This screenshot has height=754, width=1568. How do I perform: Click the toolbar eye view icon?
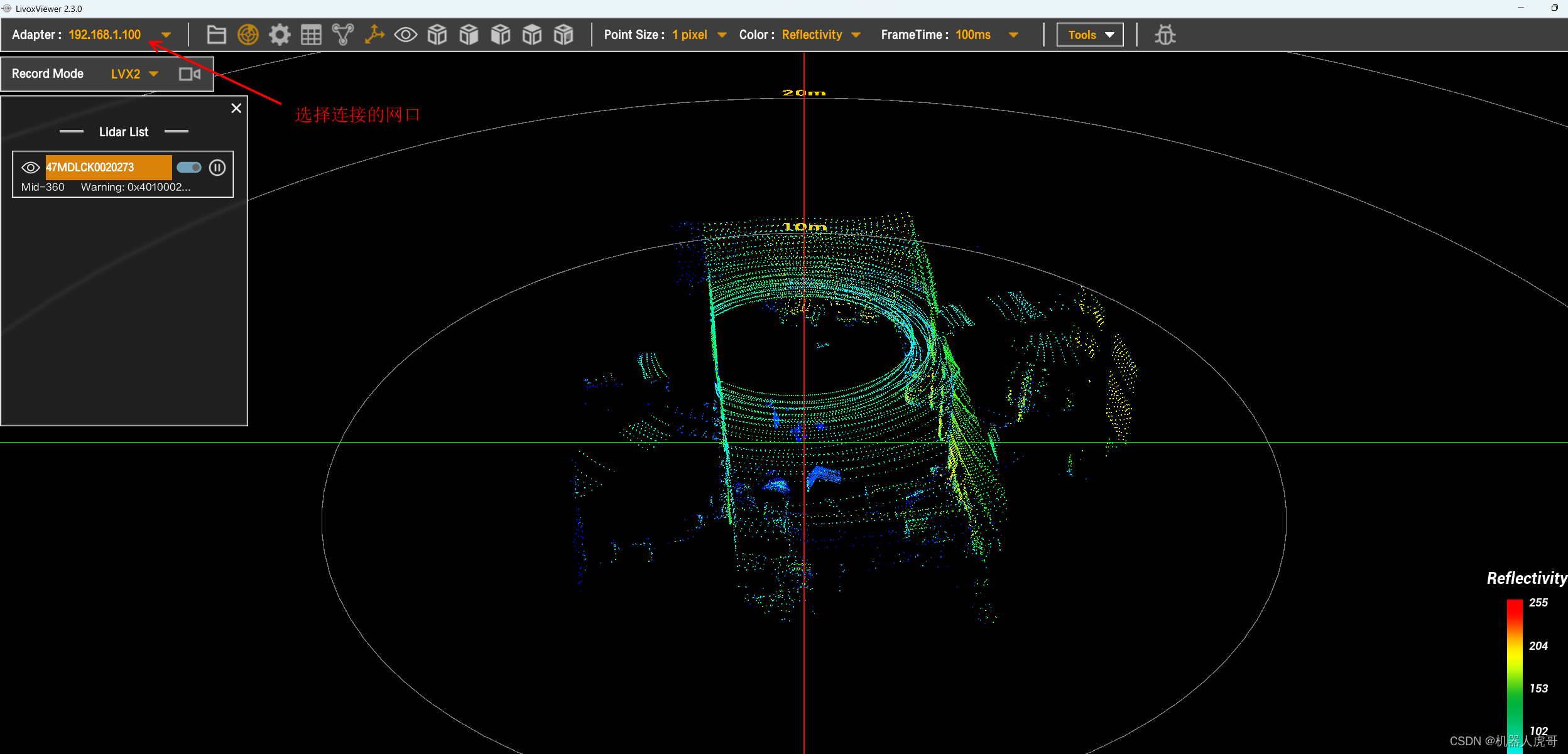coord(405,35)
